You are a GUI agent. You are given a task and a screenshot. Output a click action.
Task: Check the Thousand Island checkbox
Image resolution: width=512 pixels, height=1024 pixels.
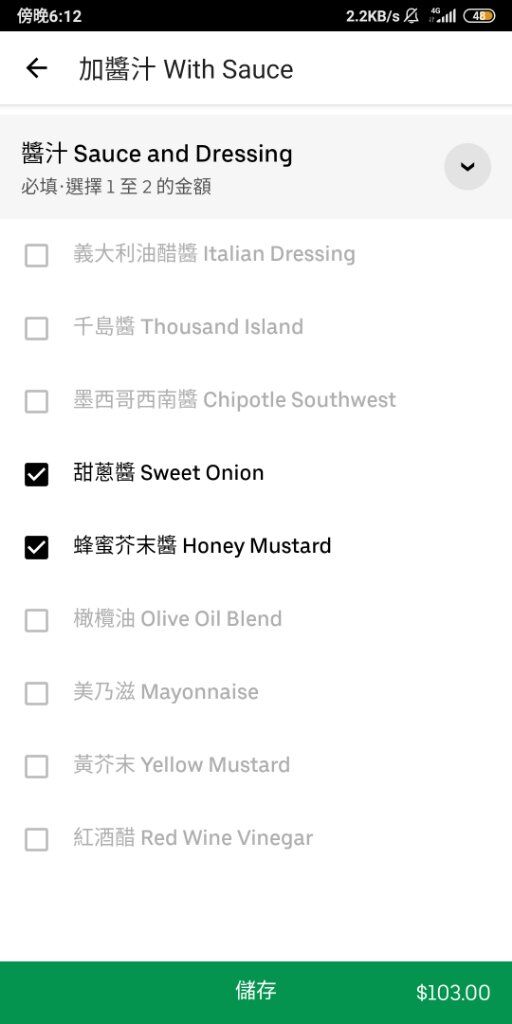pos(37,328)
